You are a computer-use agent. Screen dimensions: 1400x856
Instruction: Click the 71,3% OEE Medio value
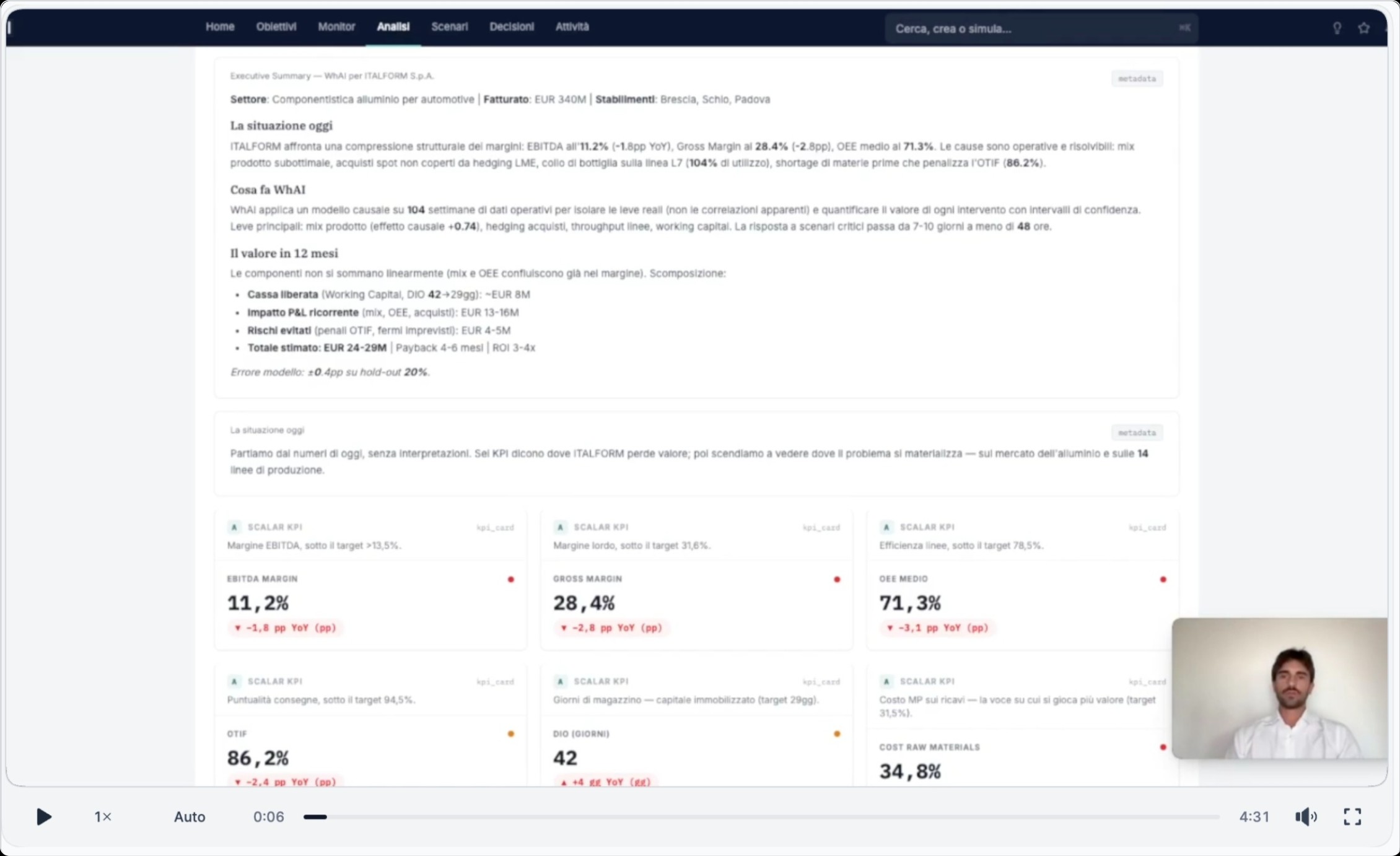click(x=910, y=603)
